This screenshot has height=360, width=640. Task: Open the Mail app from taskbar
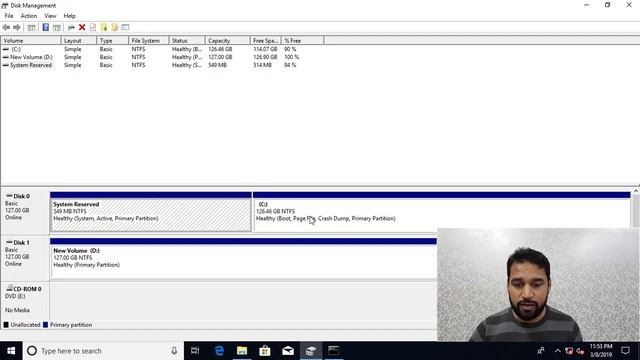(288, 351)
